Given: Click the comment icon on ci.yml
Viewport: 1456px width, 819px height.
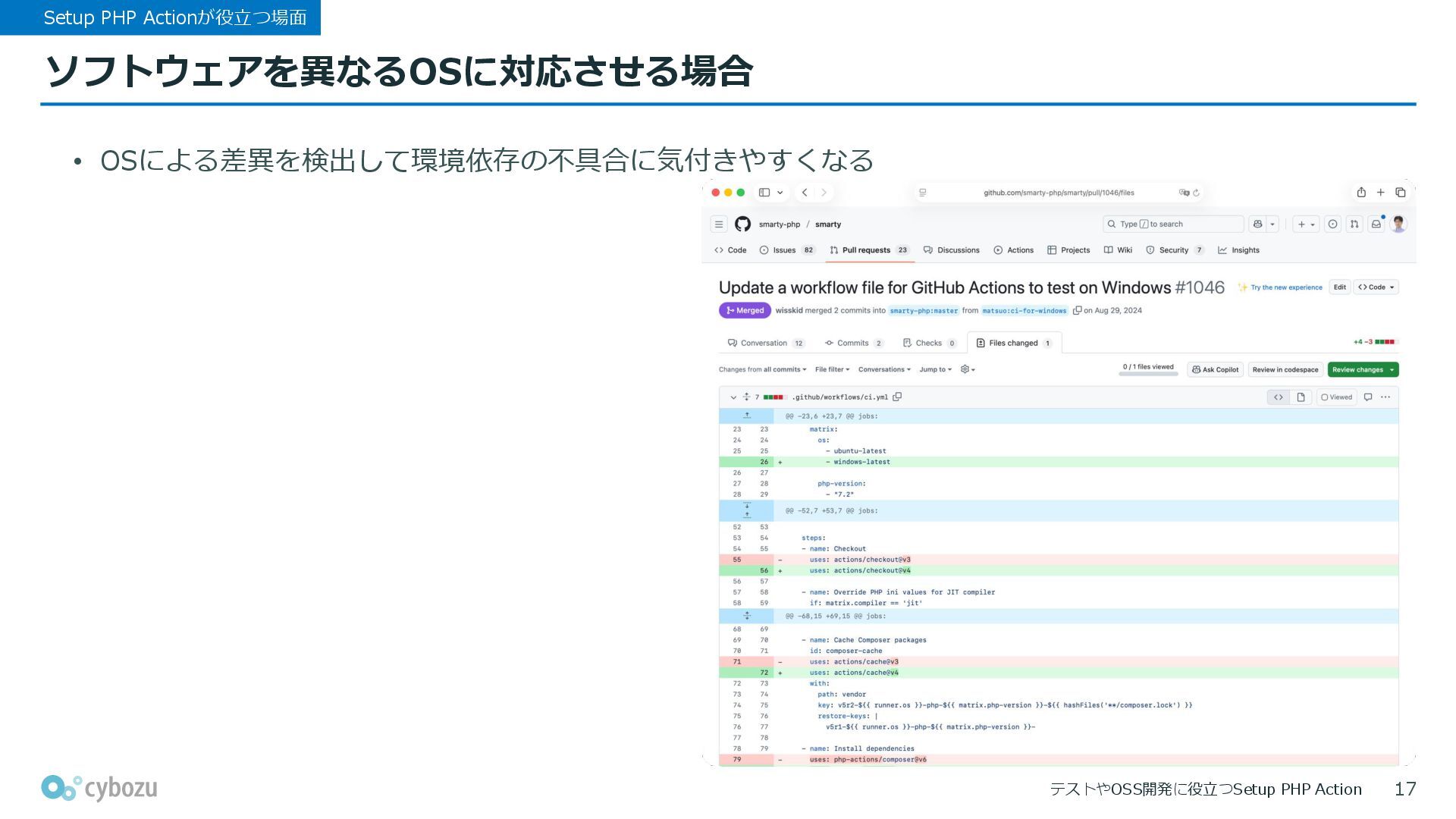Looking at the screenshot, I should [1368, 397].
